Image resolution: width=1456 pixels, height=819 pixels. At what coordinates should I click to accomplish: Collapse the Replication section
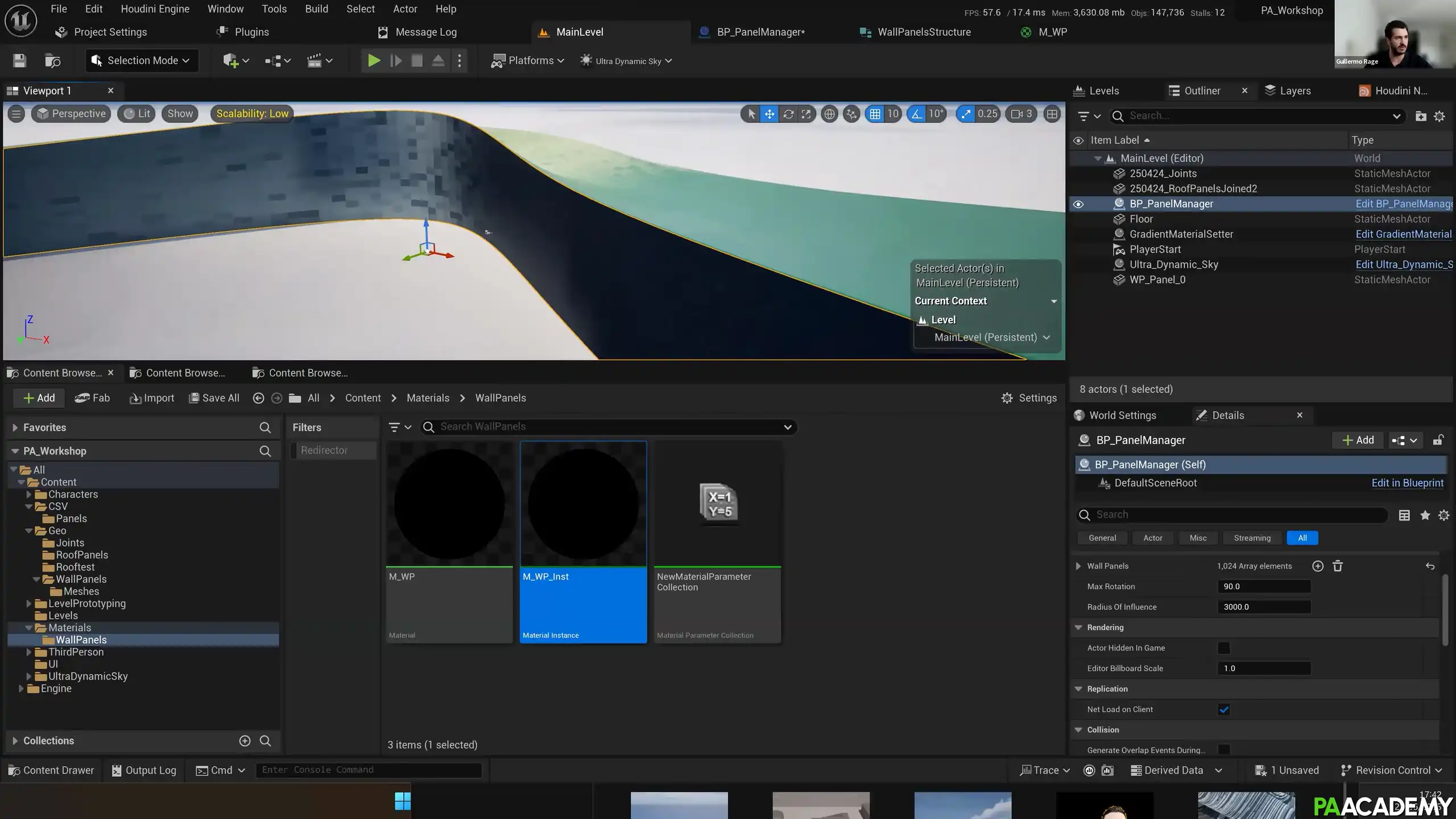(1078, 689)
